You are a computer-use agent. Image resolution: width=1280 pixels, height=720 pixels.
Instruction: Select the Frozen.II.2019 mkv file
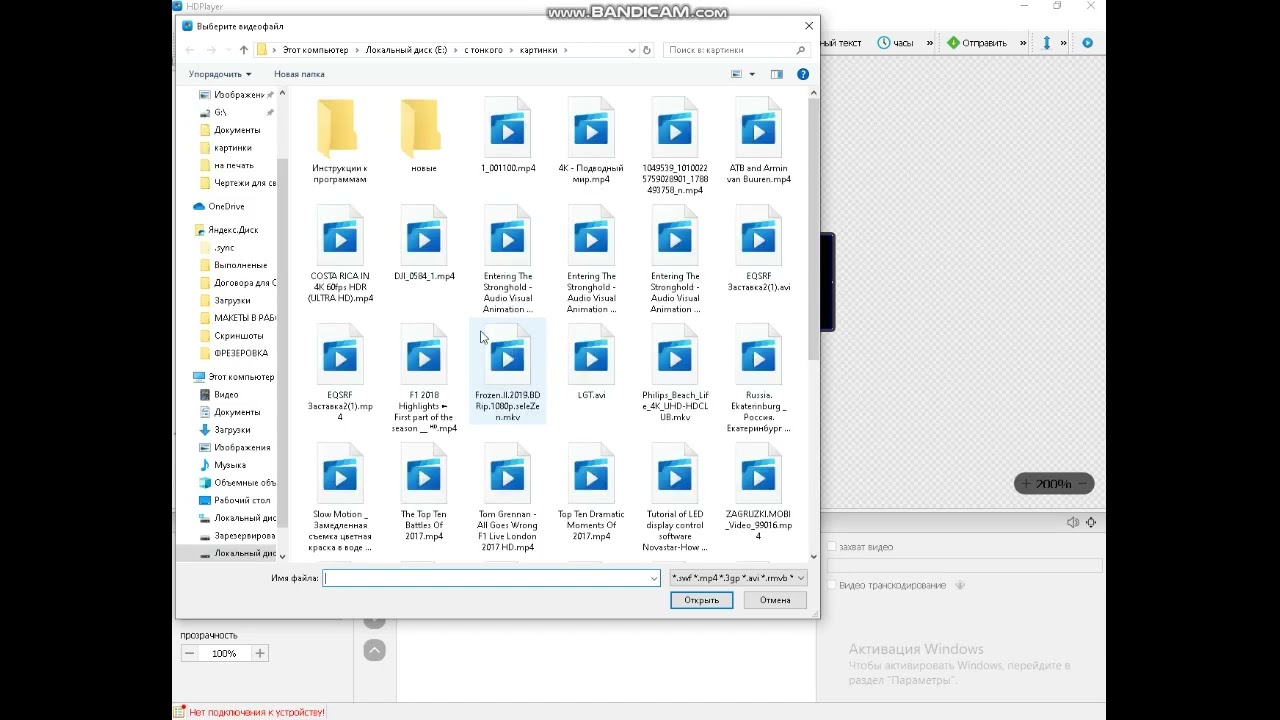coord(508,373)
